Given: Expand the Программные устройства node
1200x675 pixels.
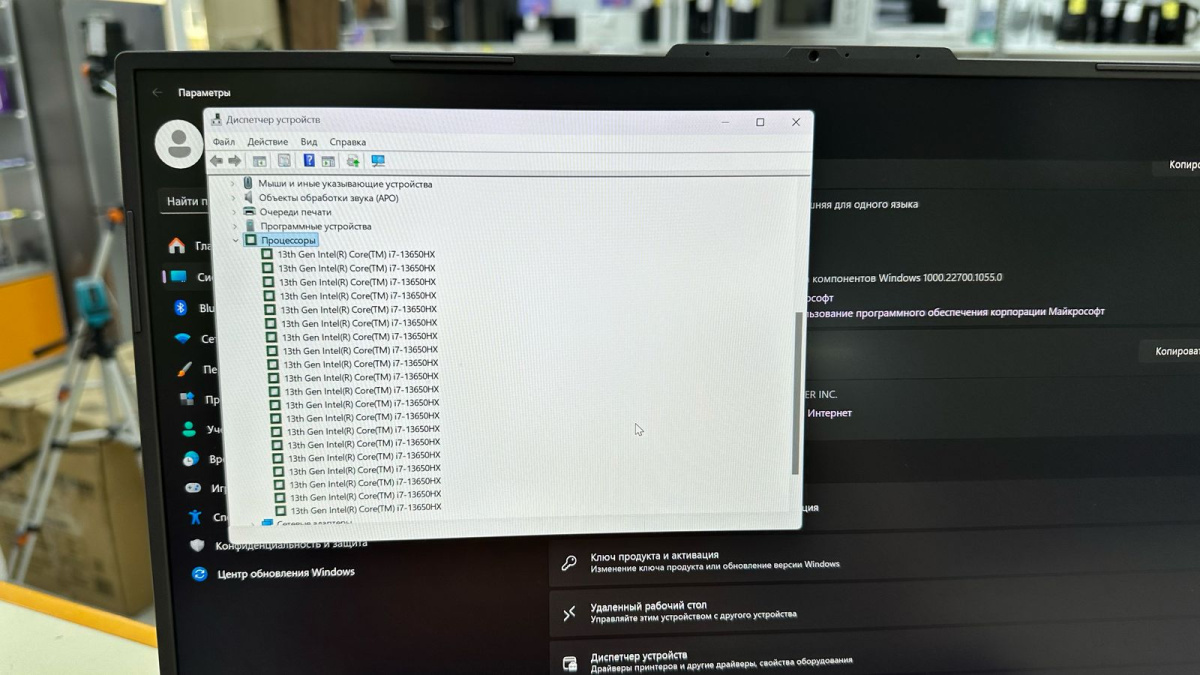Looking at the screenshot, I should (x=236, y=226).
